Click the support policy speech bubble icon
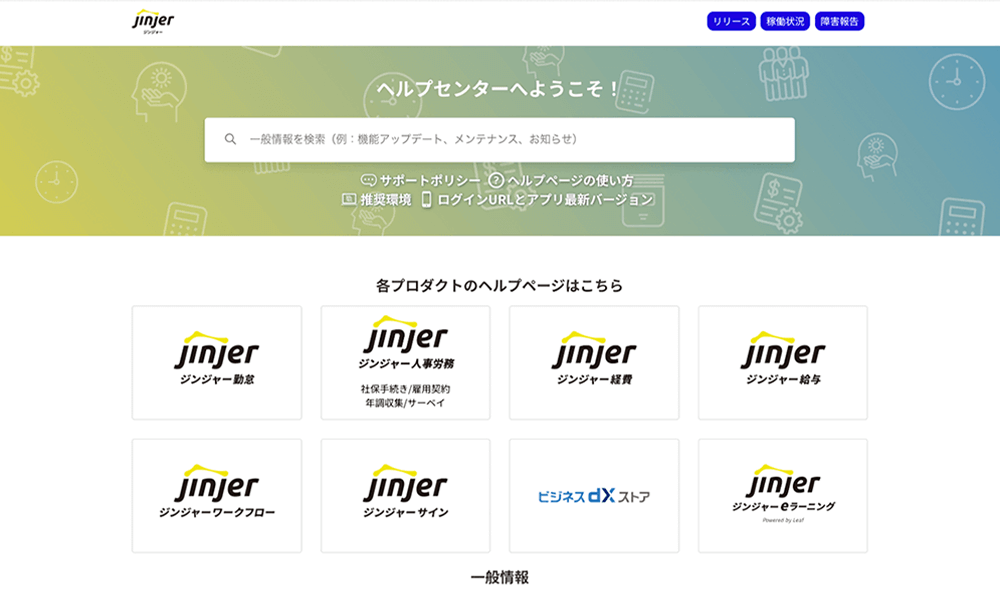The image size is (1000, 590). [x=368, y=181]
